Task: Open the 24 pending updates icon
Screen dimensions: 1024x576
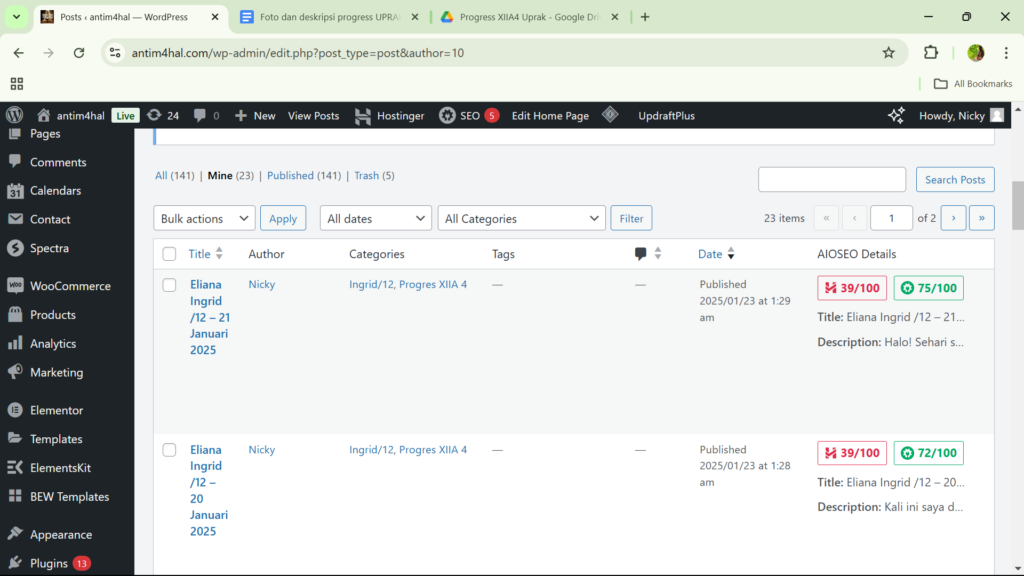Action: click(163, 116)
